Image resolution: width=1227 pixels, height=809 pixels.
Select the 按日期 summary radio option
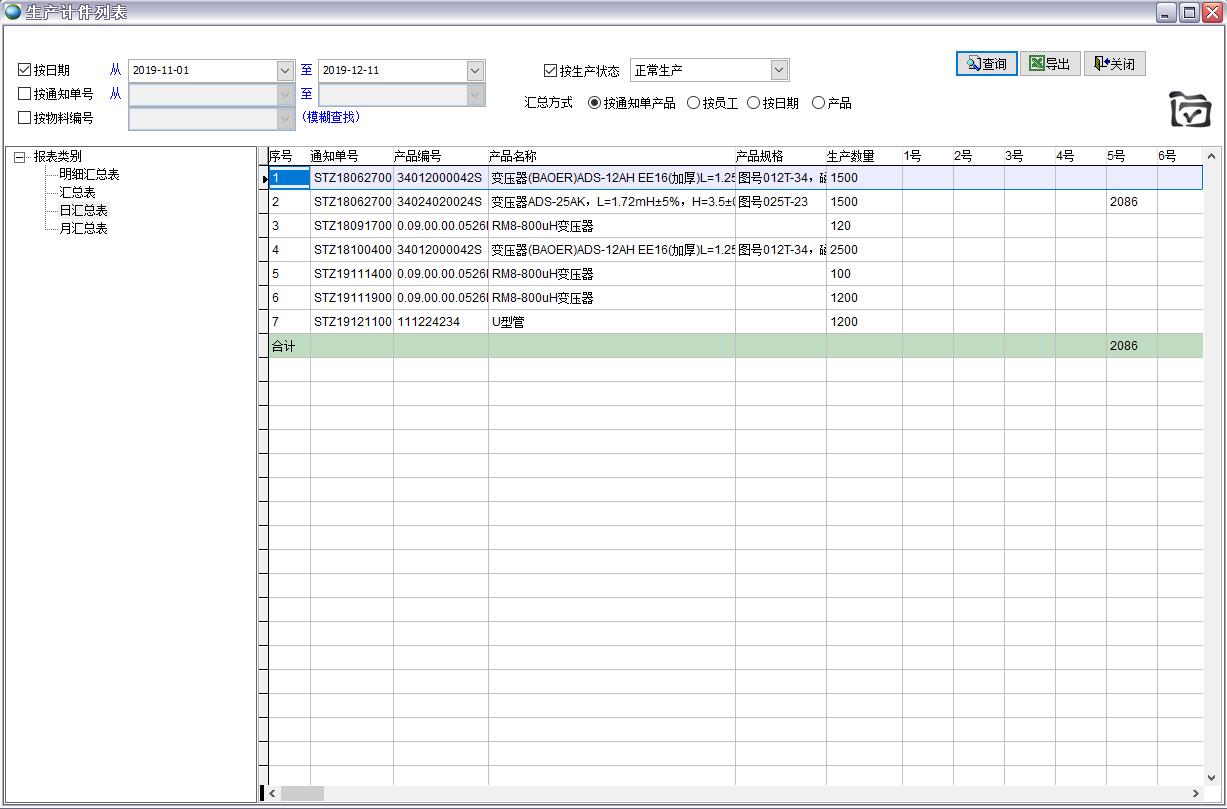pos(753,102)
